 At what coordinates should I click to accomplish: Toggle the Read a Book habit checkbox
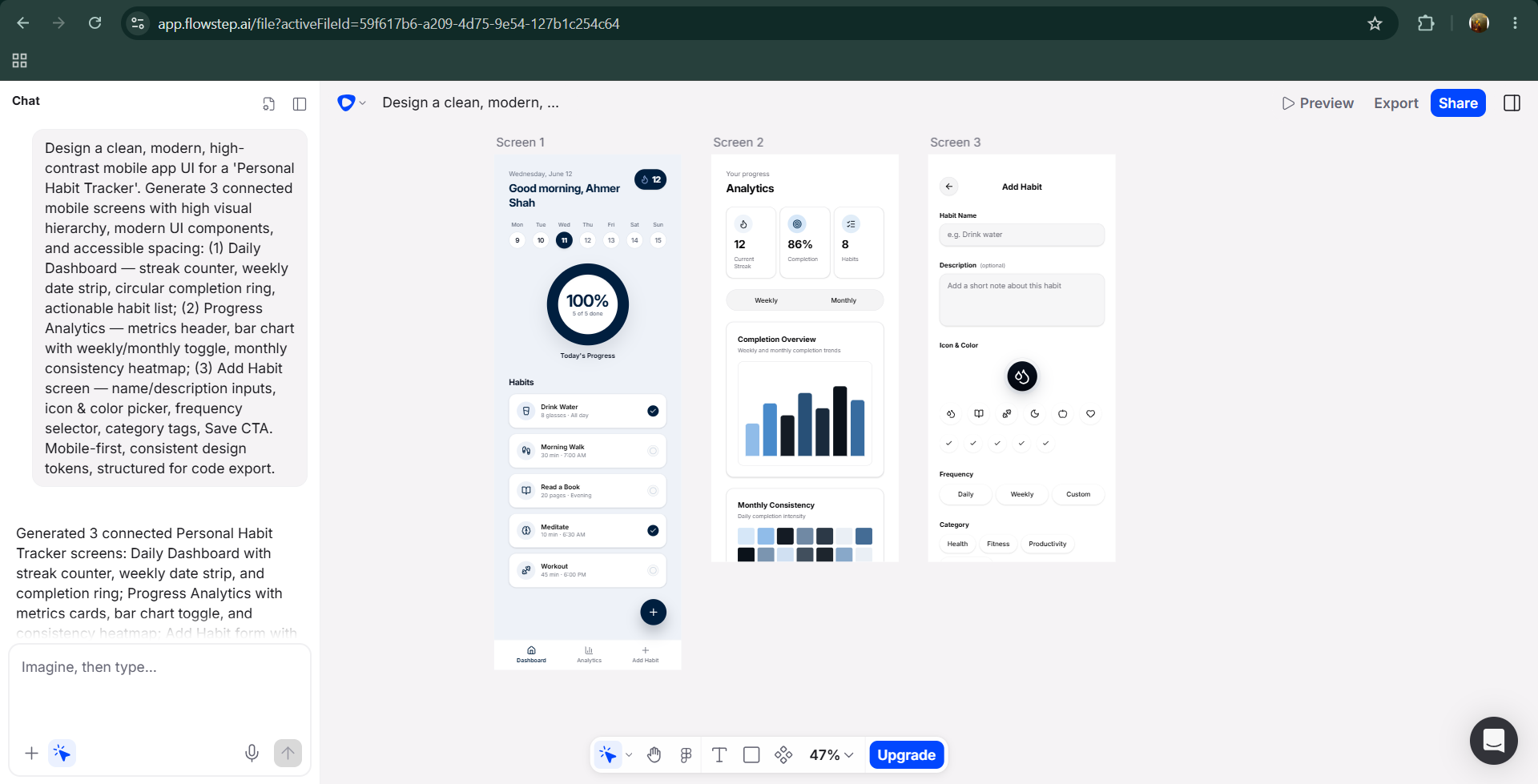(x=653, y=491)
